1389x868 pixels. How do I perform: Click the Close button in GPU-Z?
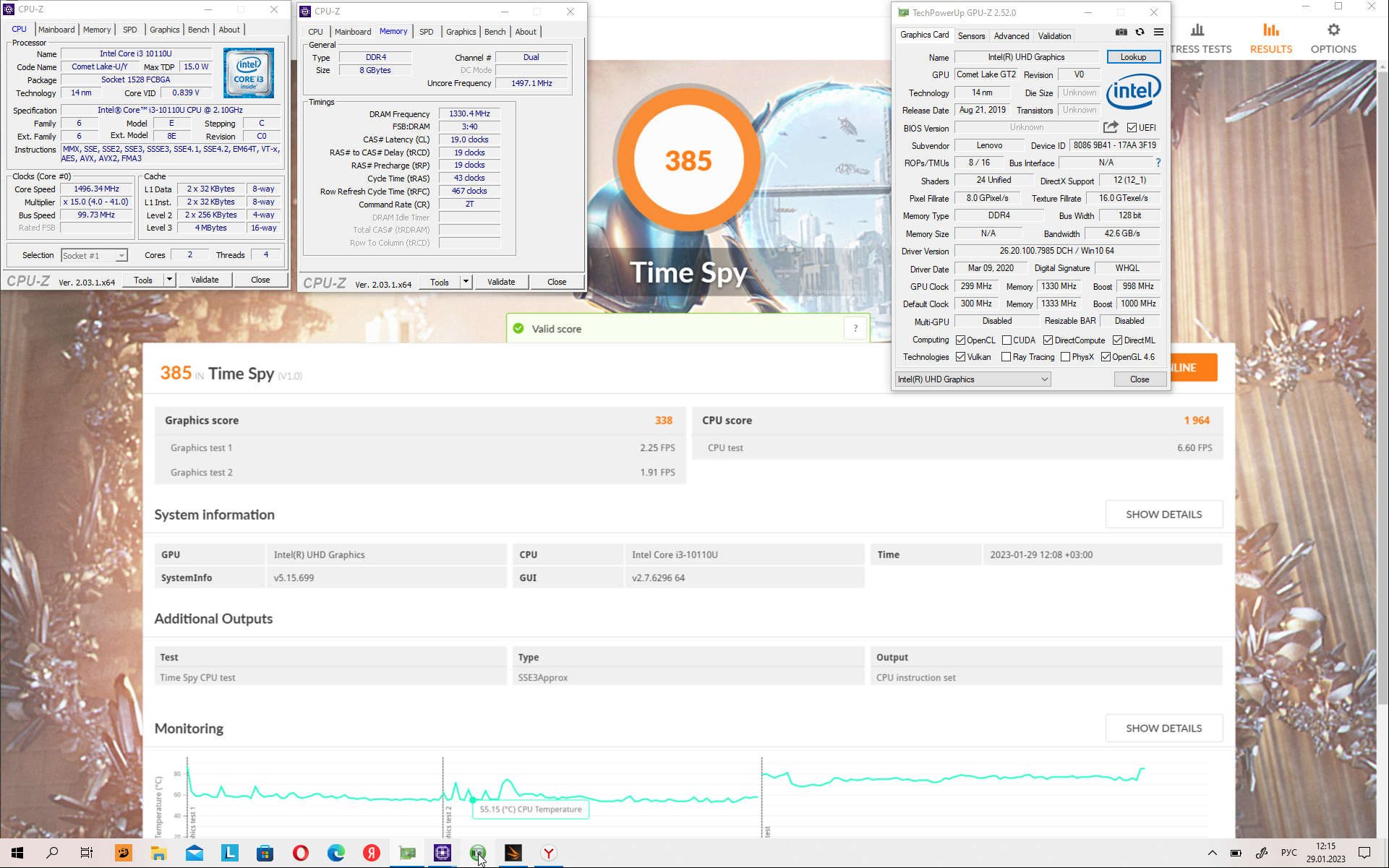click(1140, 379)
